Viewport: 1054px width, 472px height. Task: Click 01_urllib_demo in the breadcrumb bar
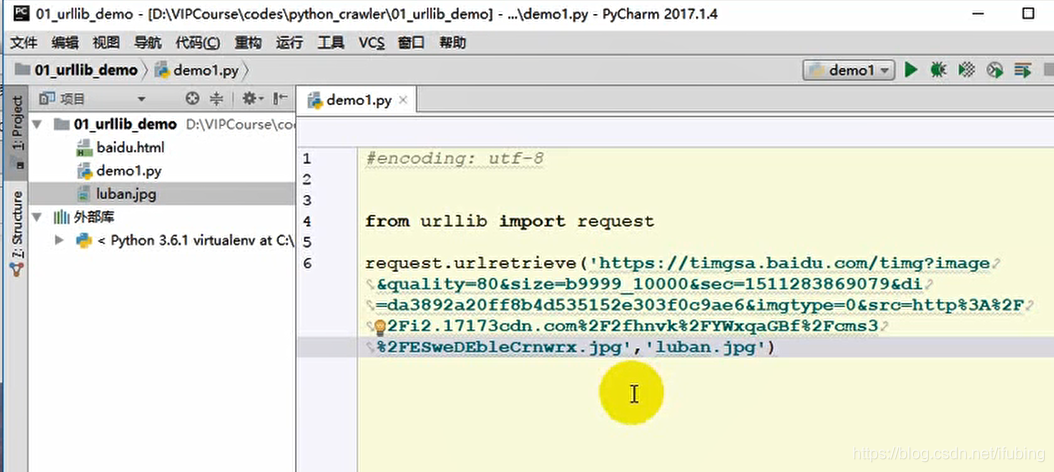click(x=77, y=70)
